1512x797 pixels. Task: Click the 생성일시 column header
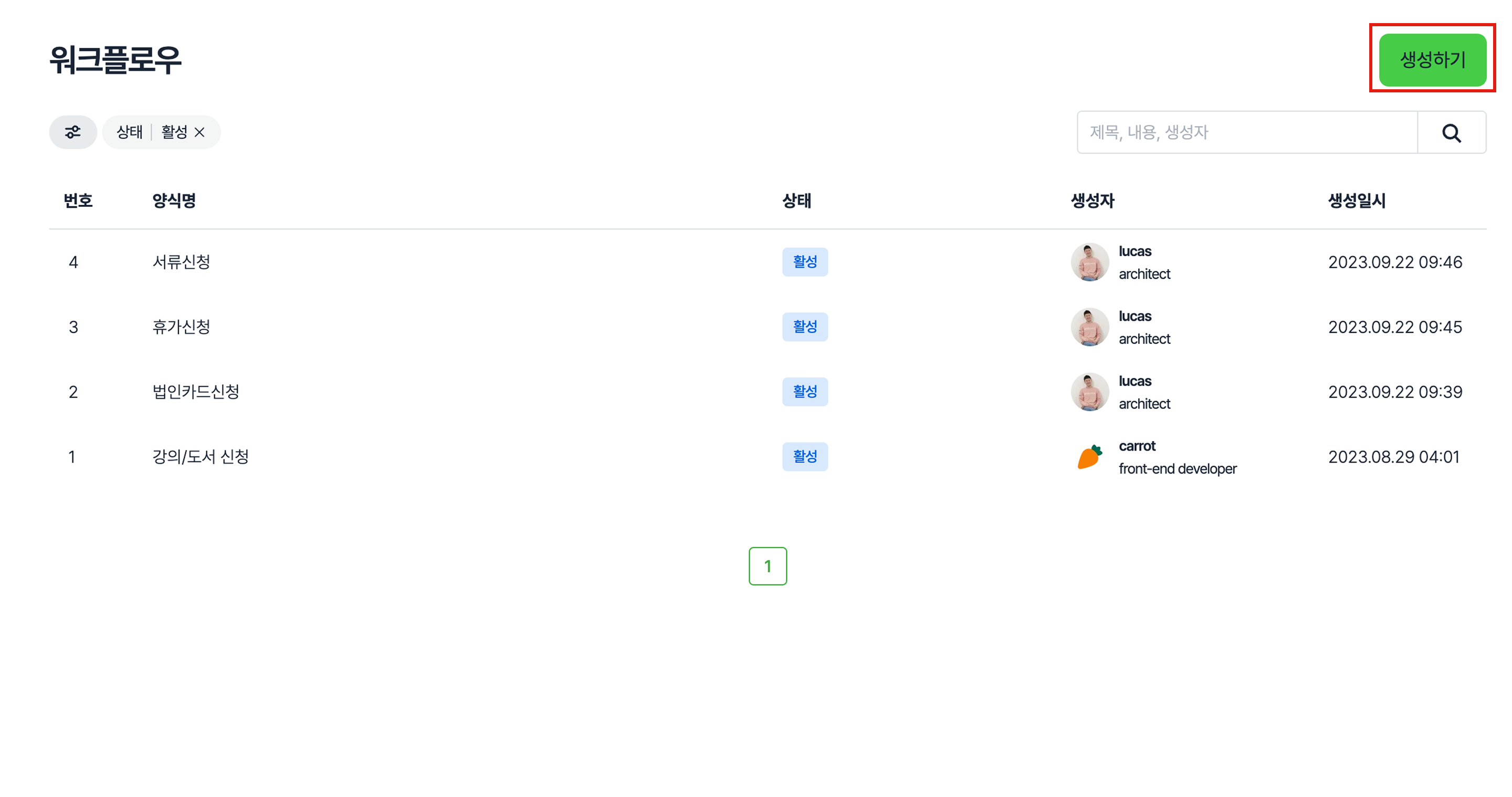[x=1357, y=201]
